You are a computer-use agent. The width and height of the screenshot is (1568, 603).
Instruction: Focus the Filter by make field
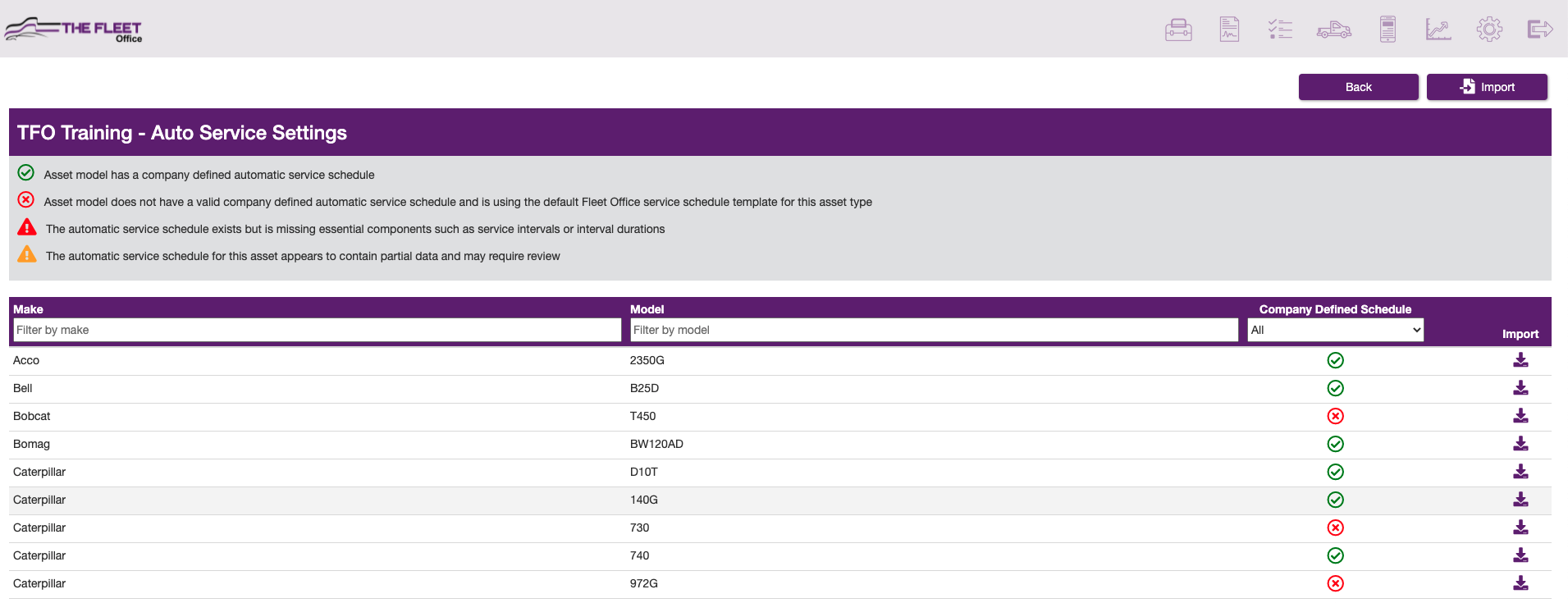317,330
